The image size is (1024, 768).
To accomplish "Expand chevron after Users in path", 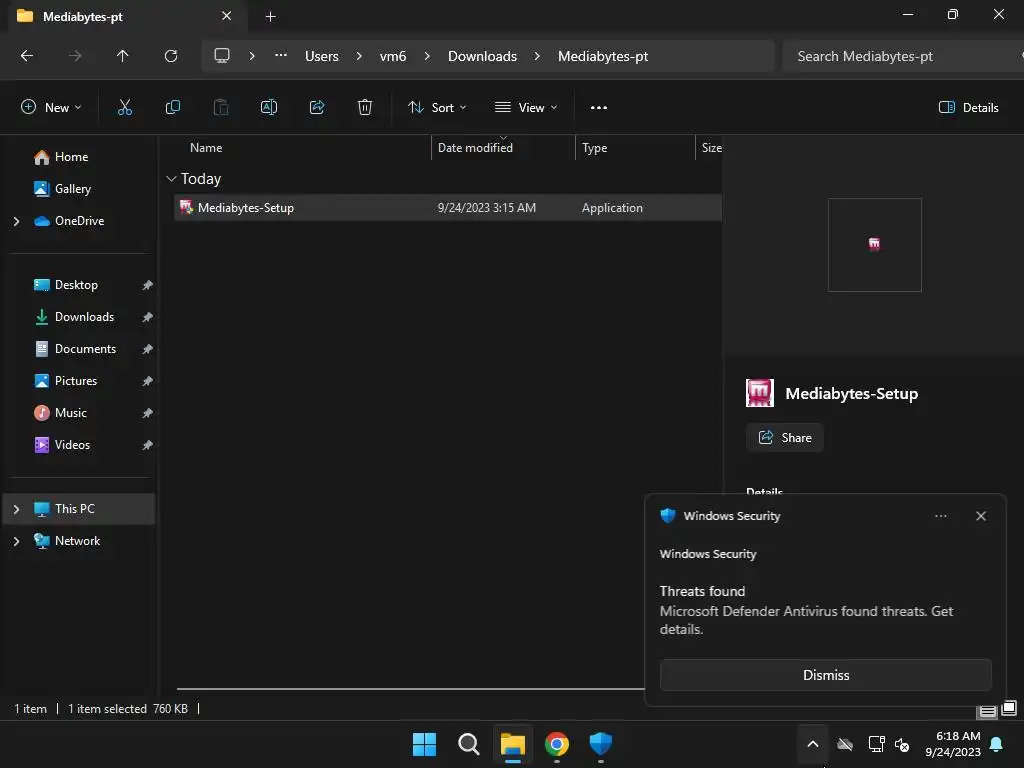I will [359, 56].
